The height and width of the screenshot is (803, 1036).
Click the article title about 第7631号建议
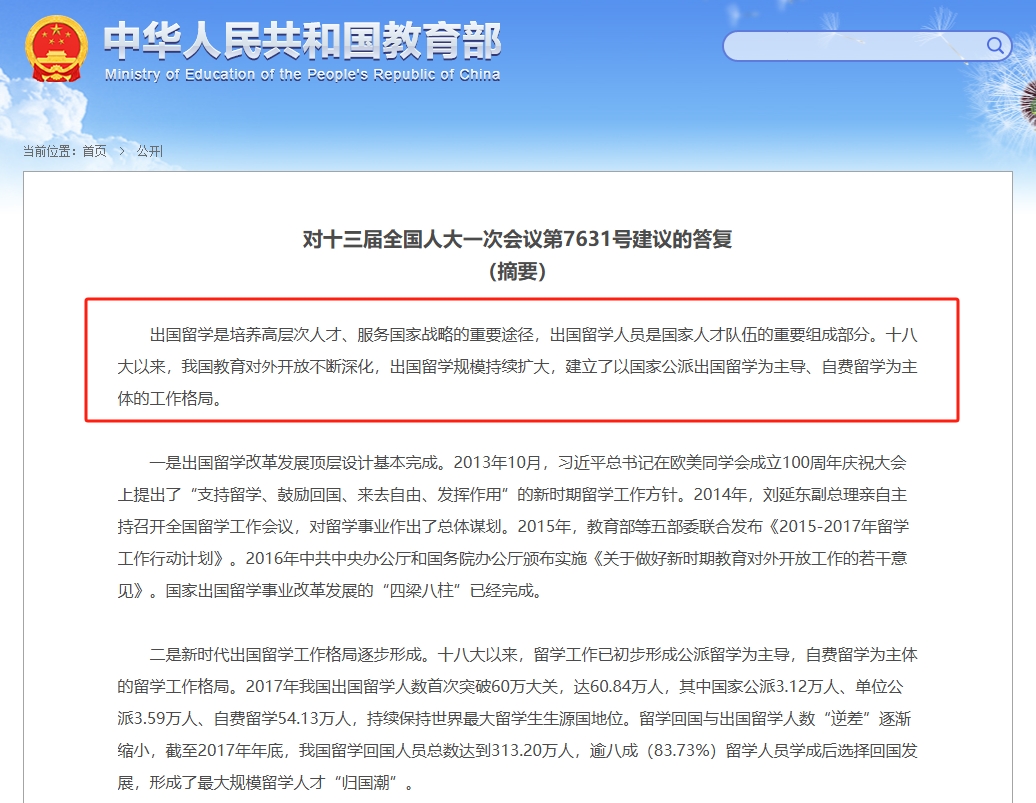click(517, 240)
